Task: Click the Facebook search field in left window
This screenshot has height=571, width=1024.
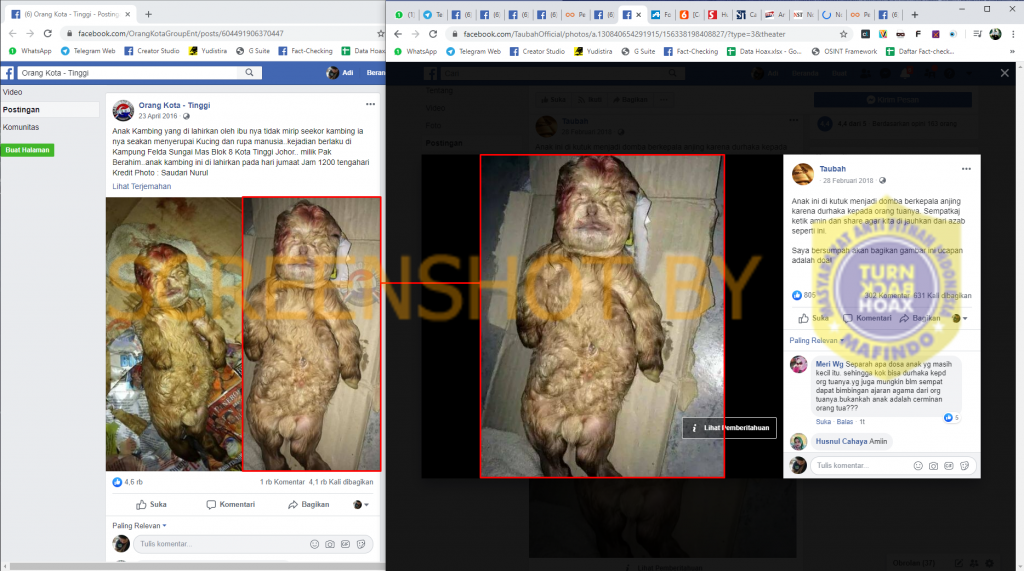Action: point(129,73)
